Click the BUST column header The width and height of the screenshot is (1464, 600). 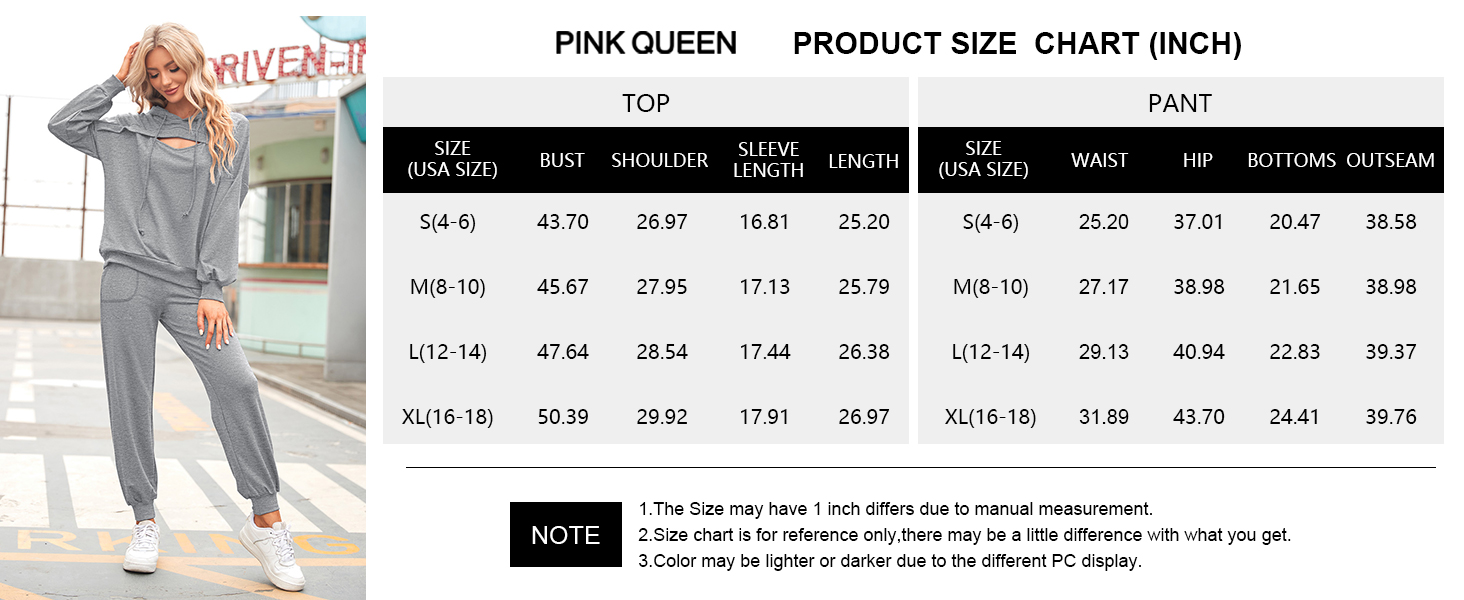click(x=562, y=160)
